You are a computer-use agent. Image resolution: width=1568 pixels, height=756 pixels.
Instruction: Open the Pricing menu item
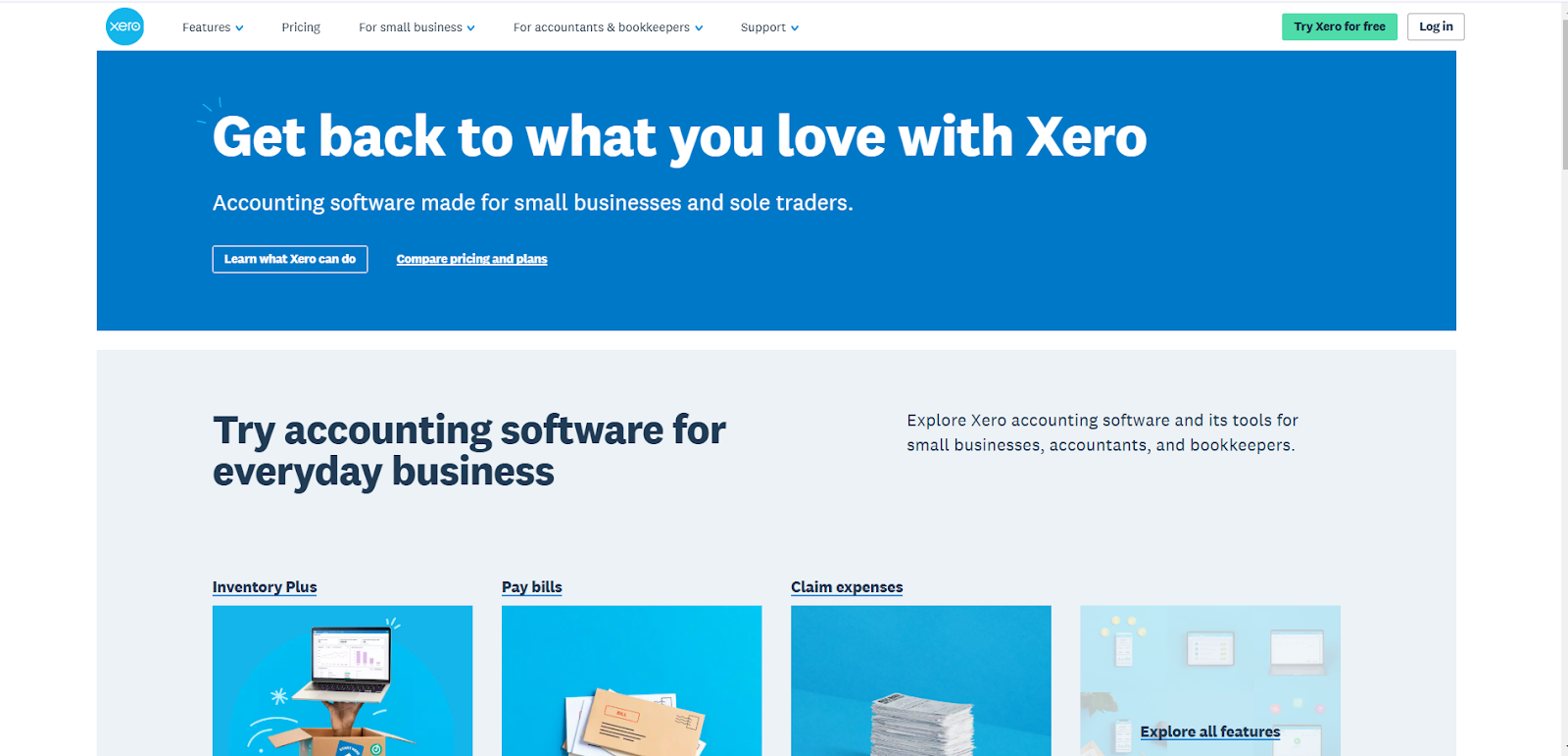pyautogui.click(x=301, y=27)
